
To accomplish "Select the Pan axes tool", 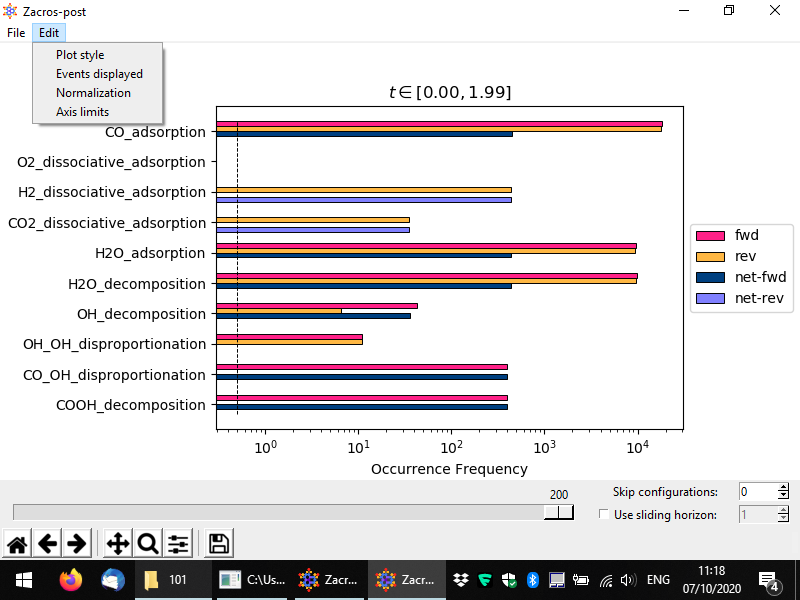I will coord(117,544).
